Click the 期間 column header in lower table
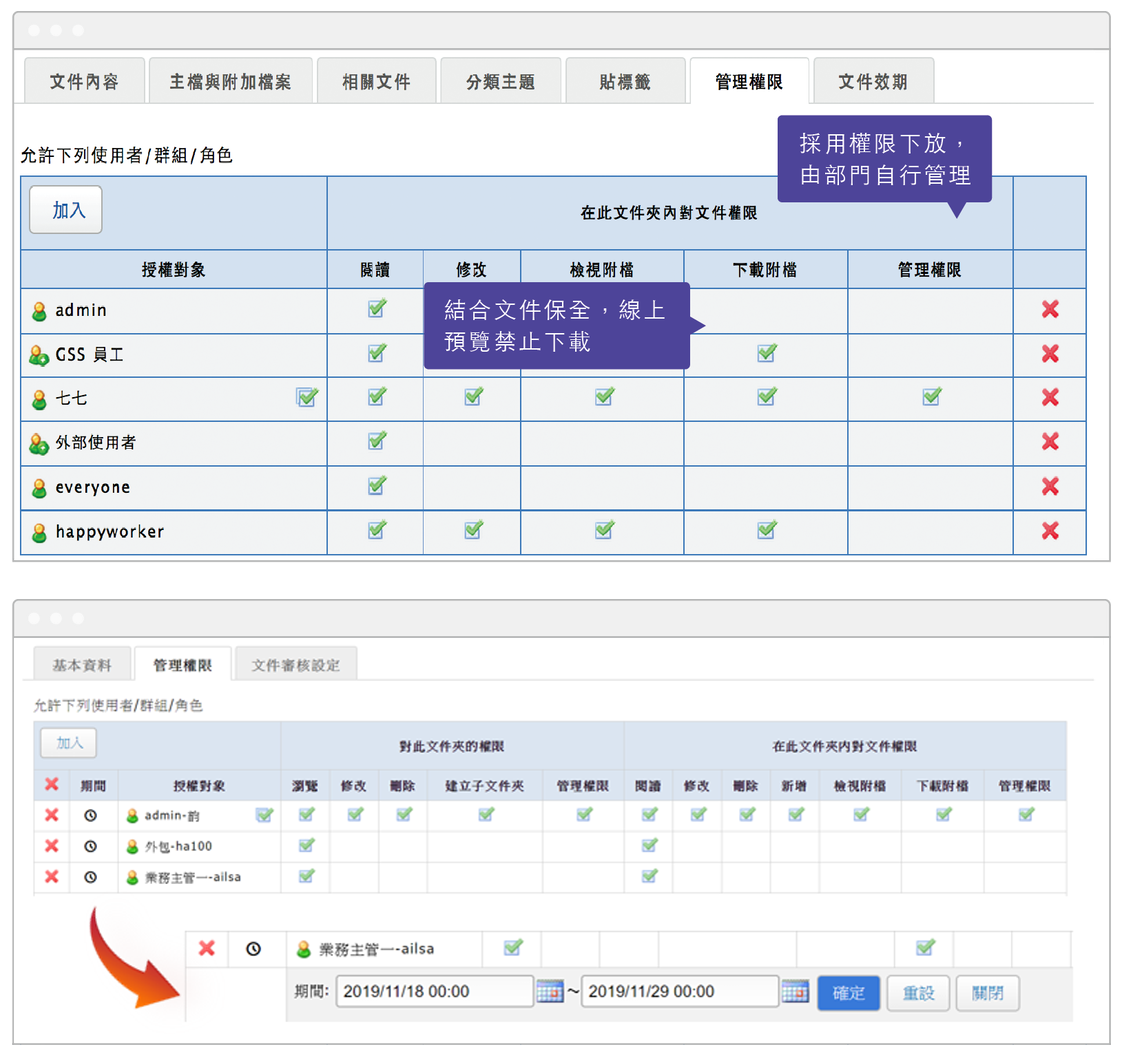This screenshot has width=1123, height=1062. tap(93, 786)
